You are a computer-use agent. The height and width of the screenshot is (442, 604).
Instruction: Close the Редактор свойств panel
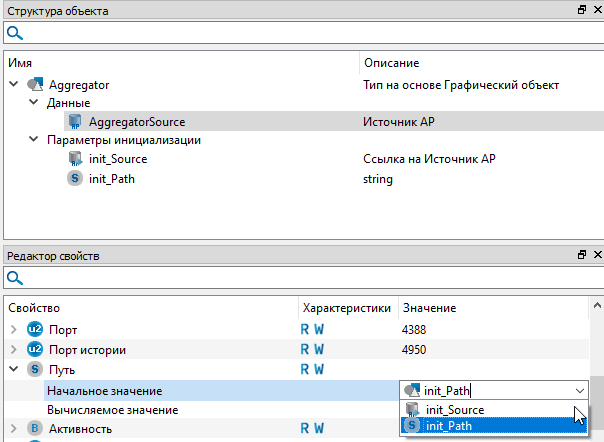pos(596,256)
